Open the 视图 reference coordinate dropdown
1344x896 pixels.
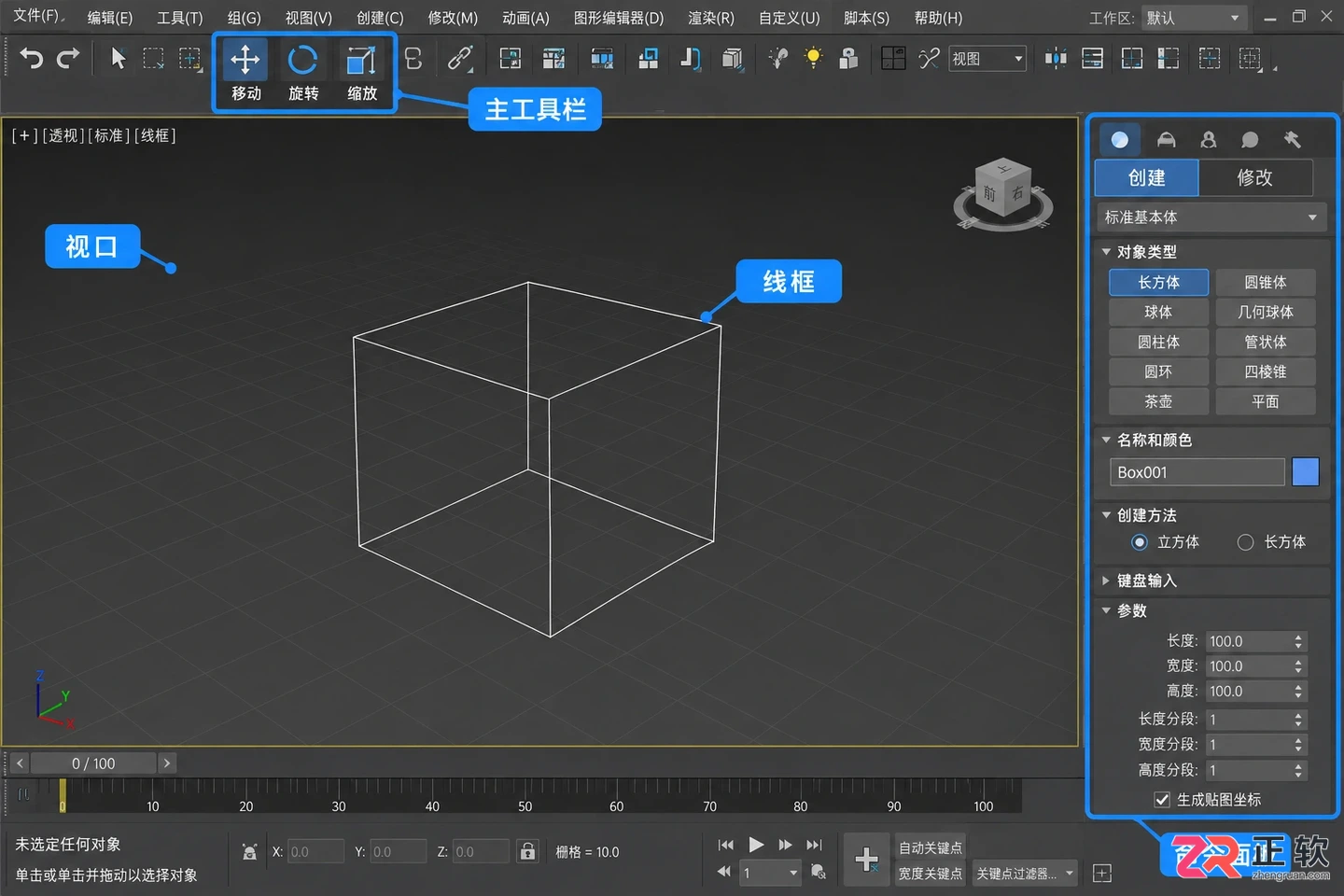click(987, 59)
